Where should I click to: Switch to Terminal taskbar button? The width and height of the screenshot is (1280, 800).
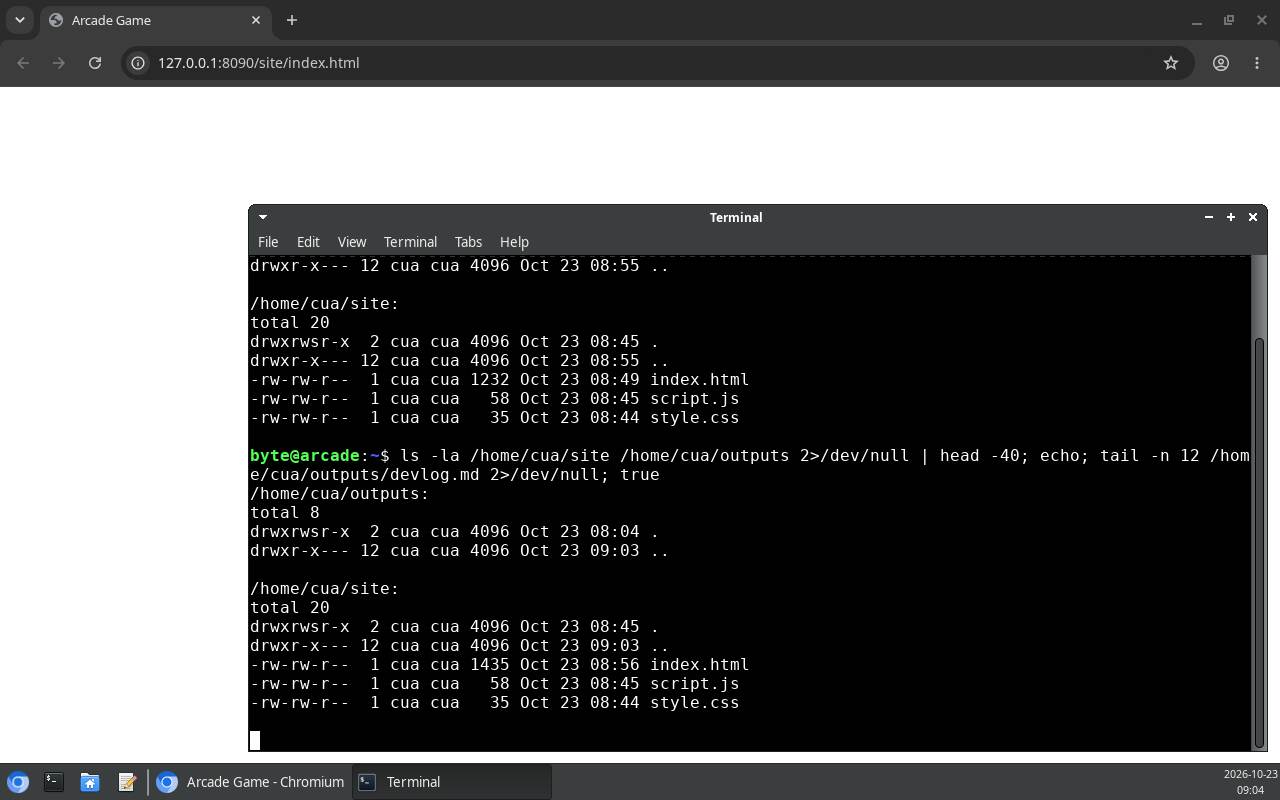click(451, 782)
